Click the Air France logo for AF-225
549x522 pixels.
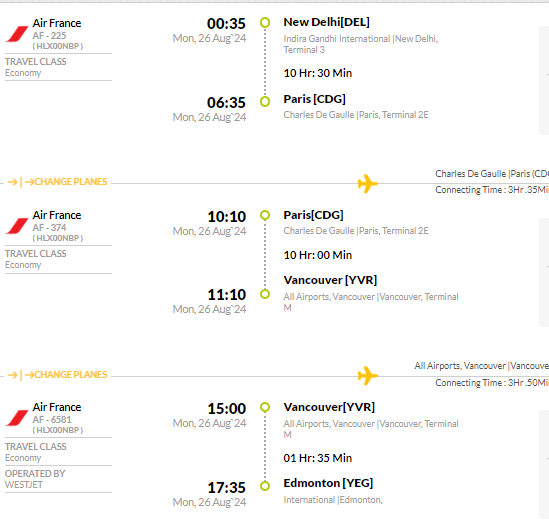pos(17,34)
